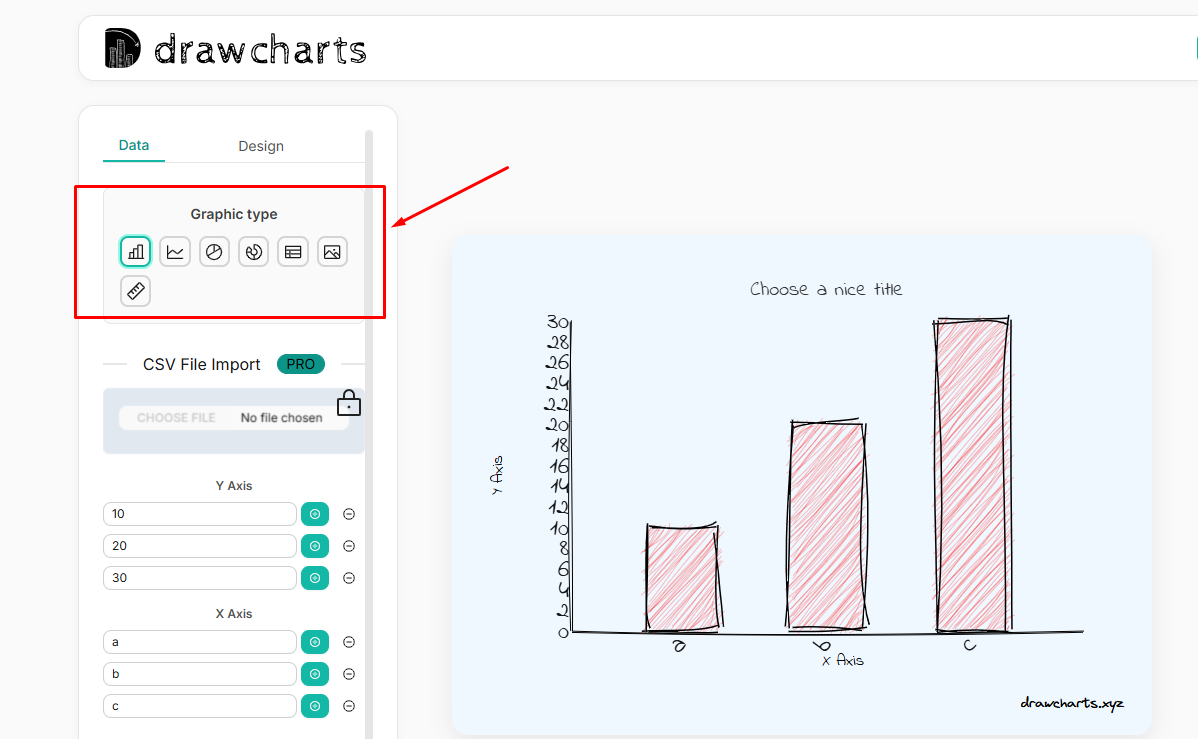Select the table graphic type icon
Image resolution: width=1198 pixels, height=739 pixels.
pyautogui.click(x=293, y=251)
